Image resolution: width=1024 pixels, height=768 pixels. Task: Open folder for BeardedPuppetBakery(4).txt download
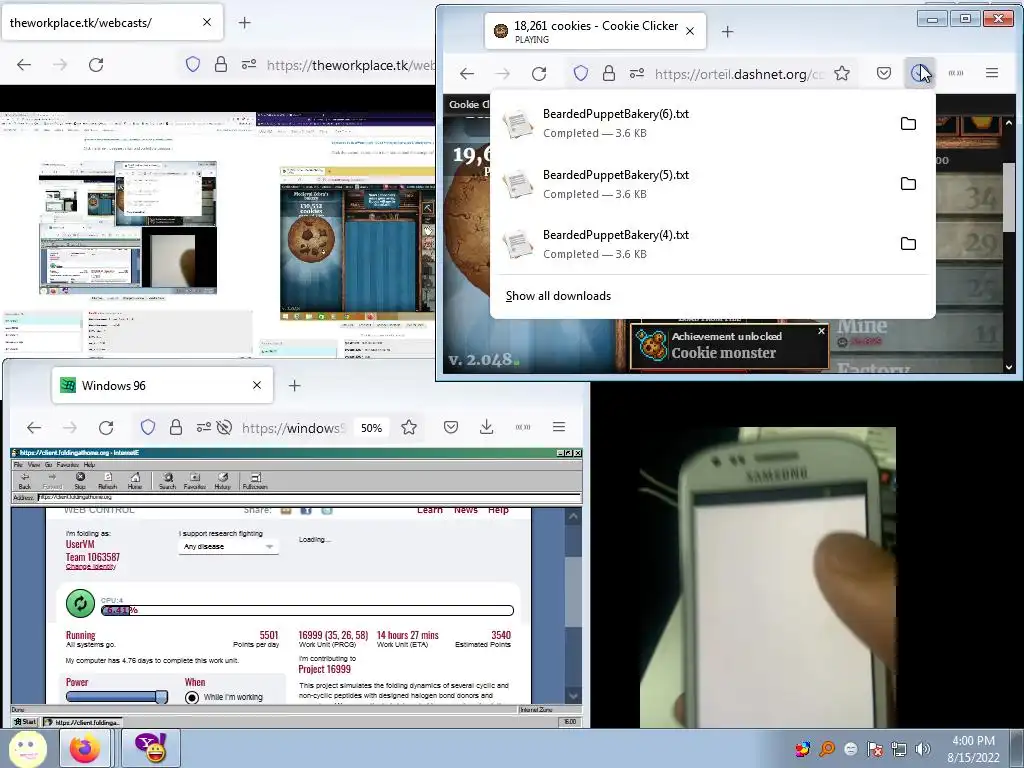tap(908, 244)
